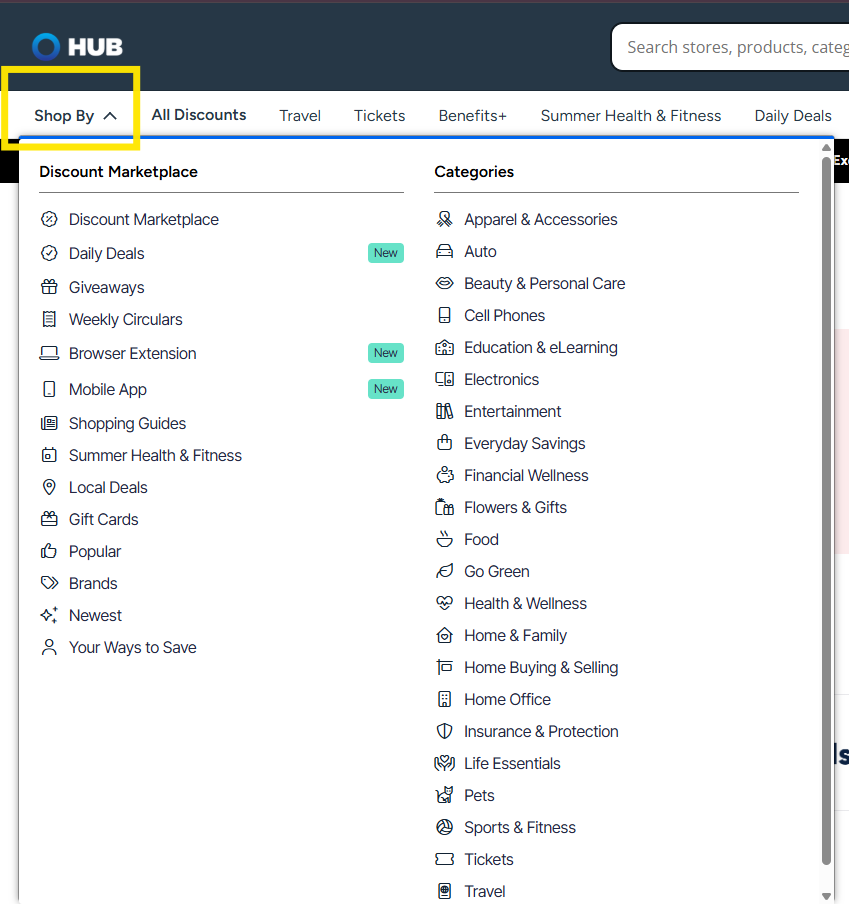
Task: Click the Local Deals map pin icon
Action: point(50,487)
